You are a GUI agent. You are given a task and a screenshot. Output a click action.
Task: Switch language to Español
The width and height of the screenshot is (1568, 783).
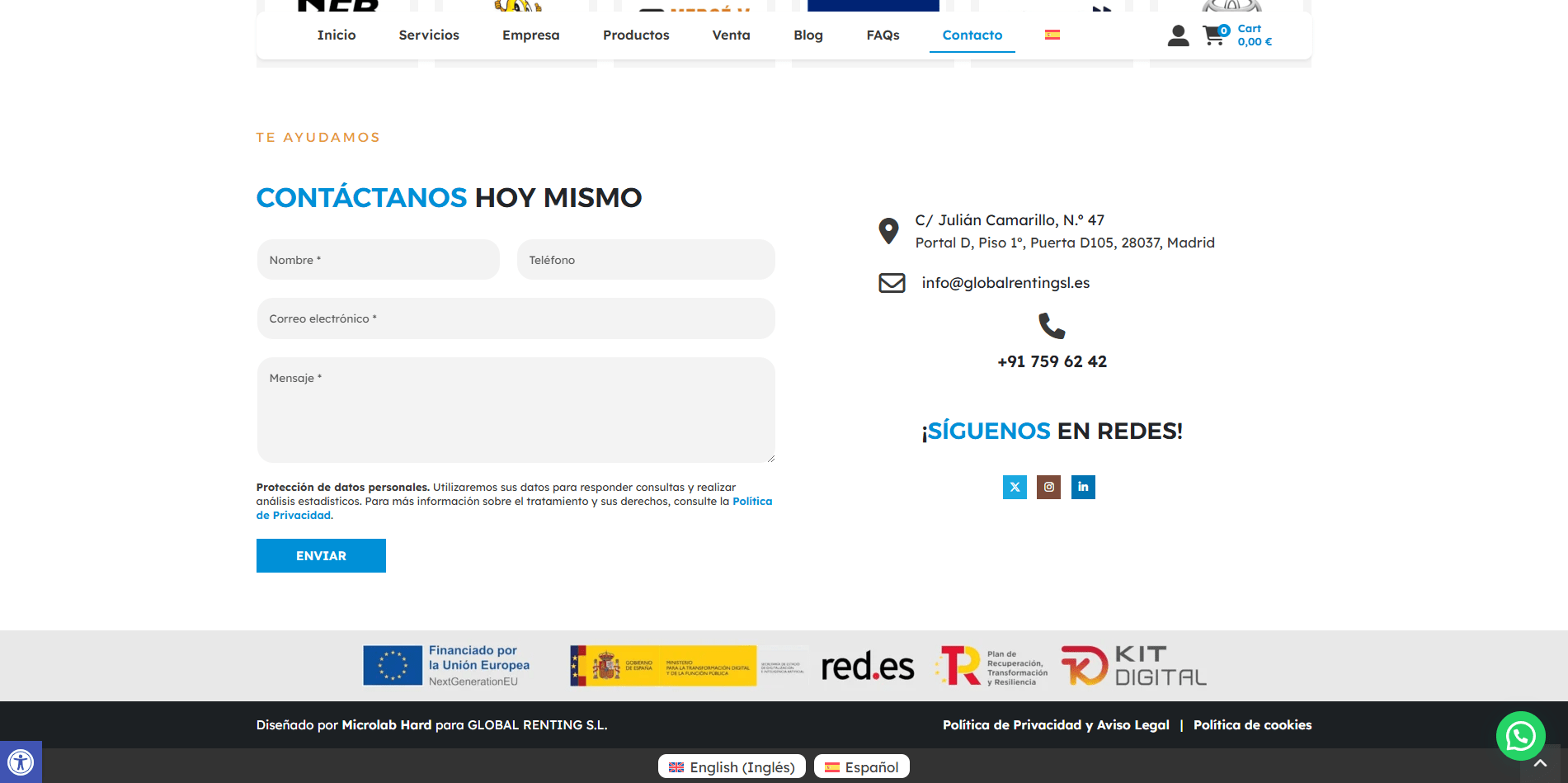(862, 766)
